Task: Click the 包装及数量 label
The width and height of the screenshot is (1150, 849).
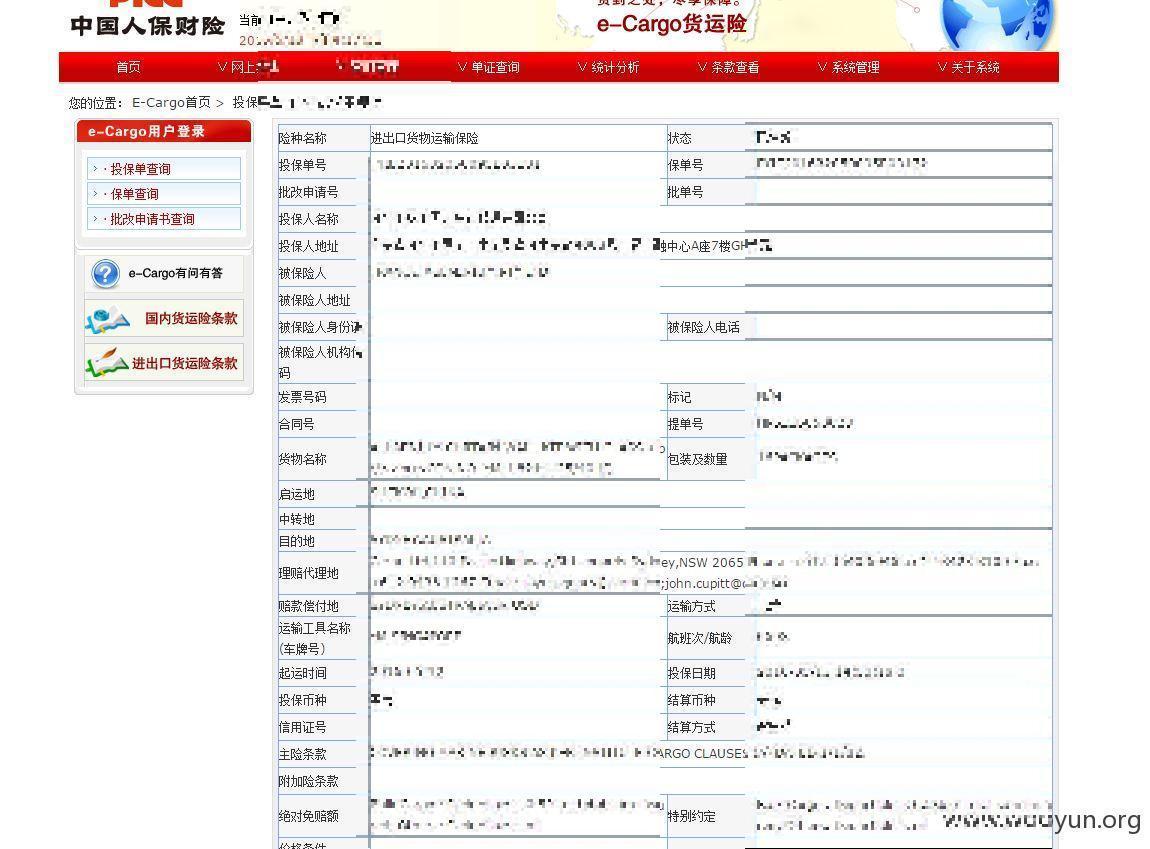Action: (x=697, y=459)
